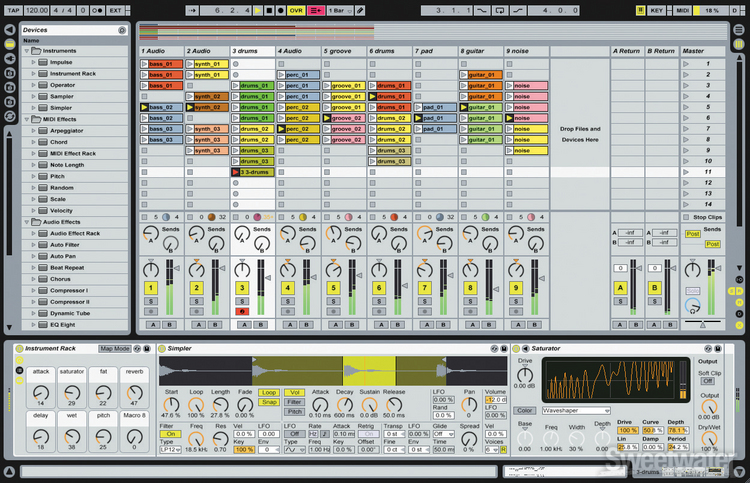Click the global Stop button in the transport
The width and height of the screenshot is (750, 483).
pos(269,10)
